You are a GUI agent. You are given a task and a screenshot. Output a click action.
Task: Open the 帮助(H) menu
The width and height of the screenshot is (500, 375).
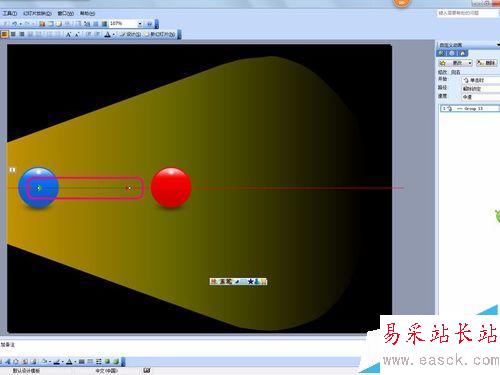tap(87, 13)
